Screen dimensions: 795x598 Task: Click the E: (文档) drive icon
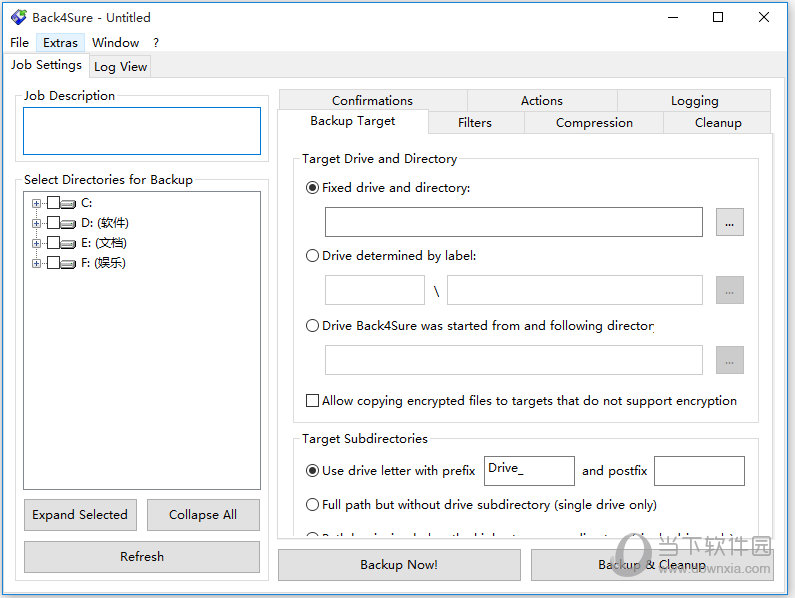point(68,243)
